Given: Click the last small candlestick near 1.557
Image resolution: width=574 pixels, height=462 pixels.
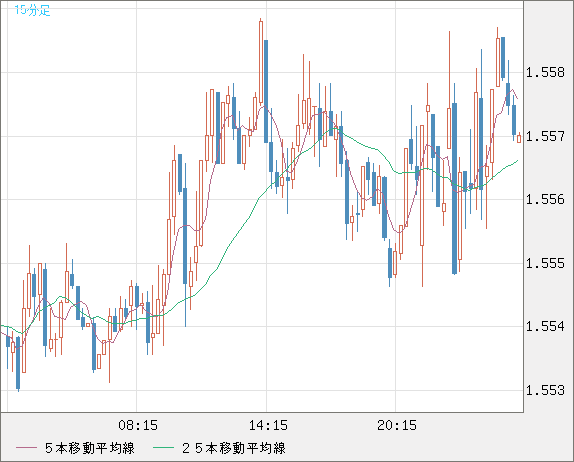Looking at the screenshot, I should point(519,138).
